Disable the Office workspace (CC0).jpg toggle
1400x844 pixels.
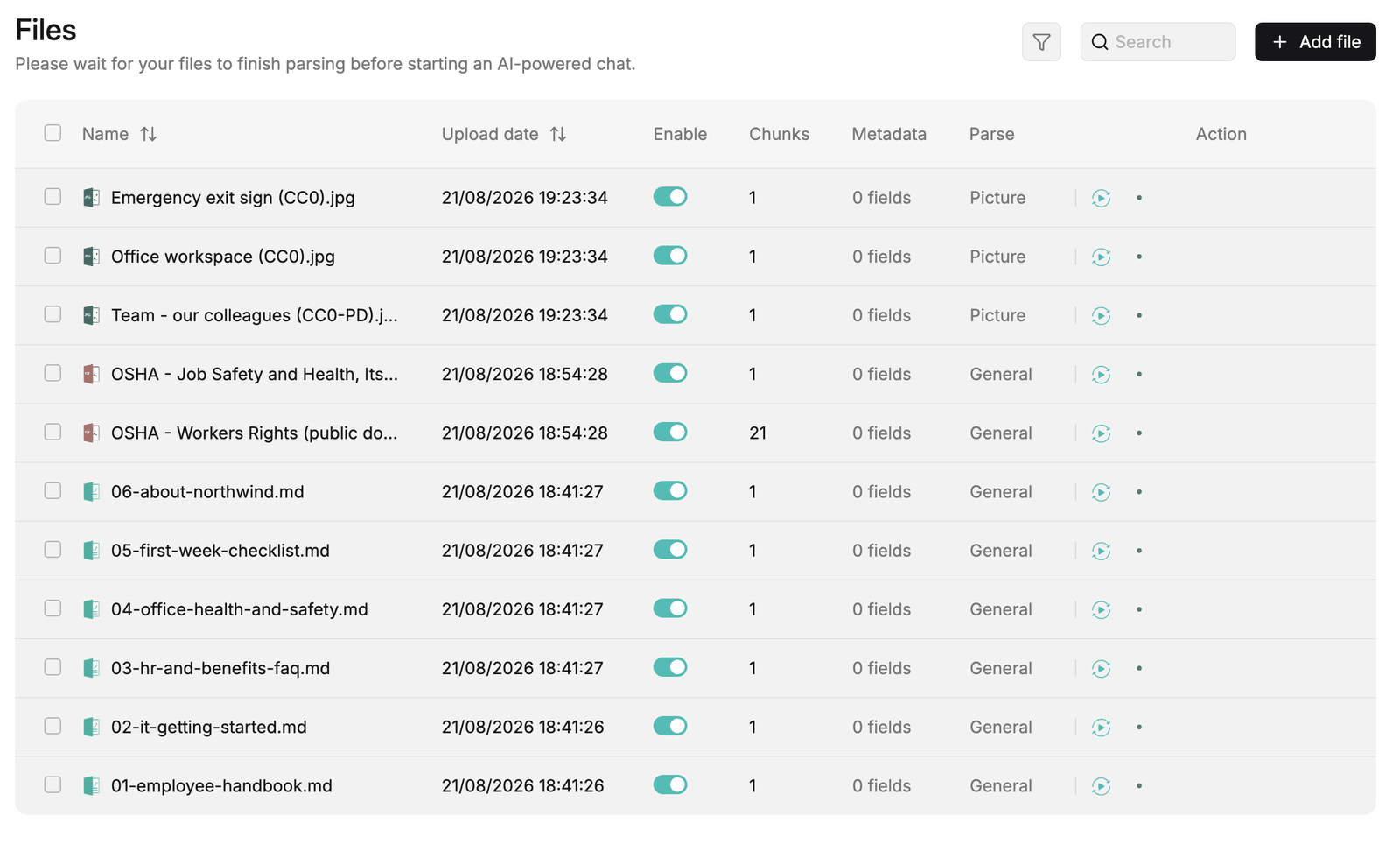pos(670,256)
